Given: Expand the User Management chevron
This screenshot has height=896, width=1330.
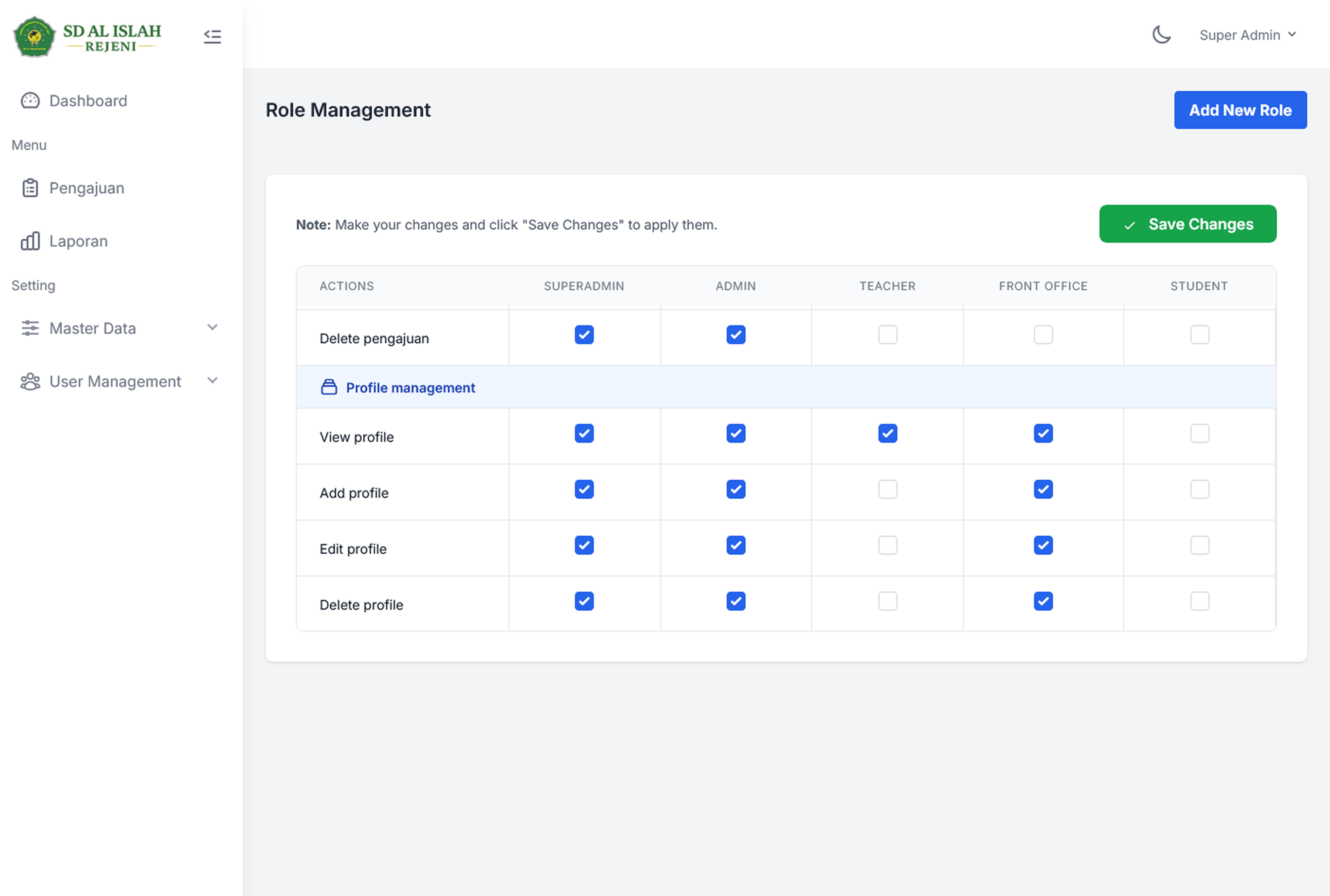Looking at the screenshot, I should pyautogui.click(x=213, y=381).
